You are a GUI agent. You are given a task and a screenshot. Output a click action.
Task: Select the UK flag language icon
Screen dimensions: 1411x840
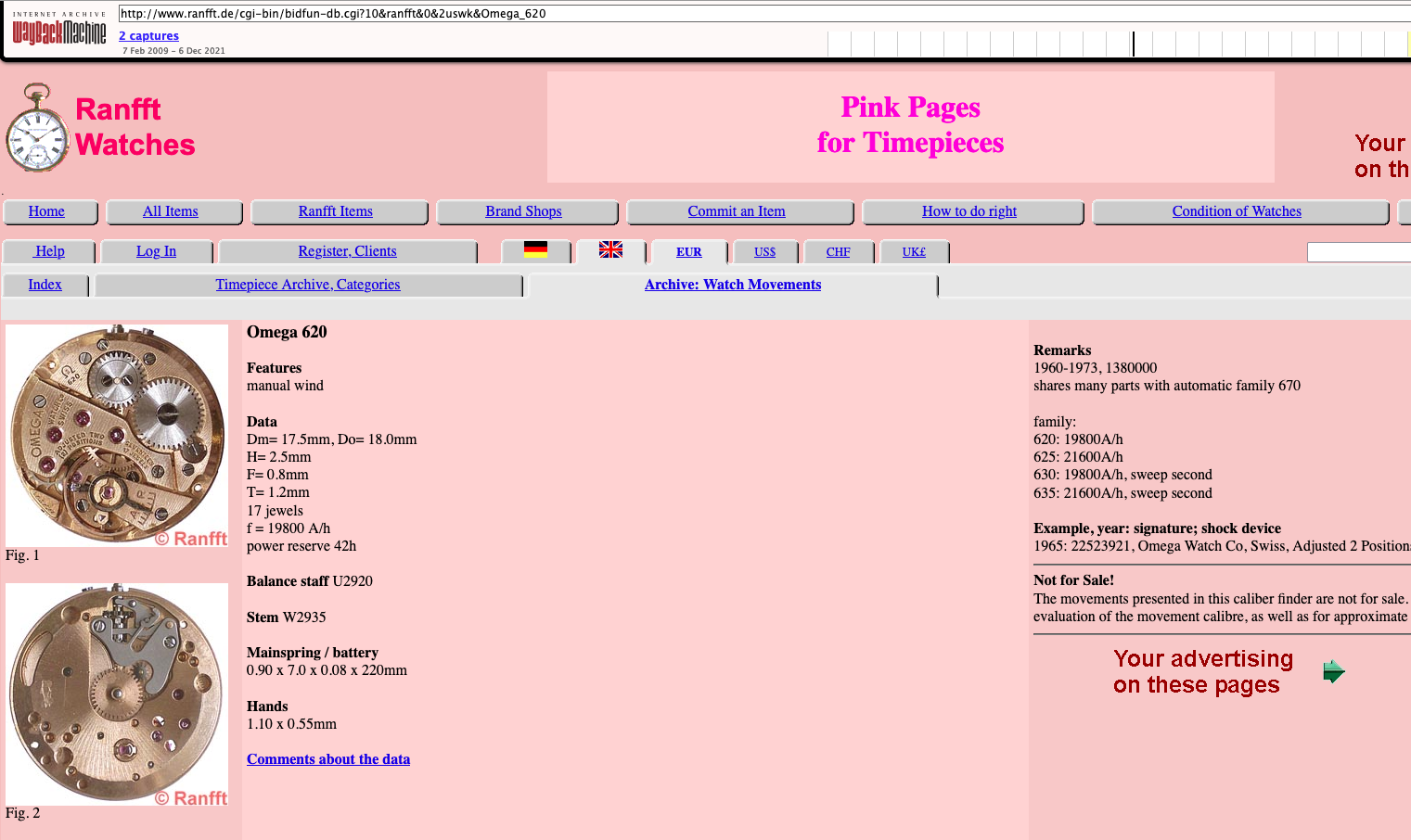(x=610, y=249)
